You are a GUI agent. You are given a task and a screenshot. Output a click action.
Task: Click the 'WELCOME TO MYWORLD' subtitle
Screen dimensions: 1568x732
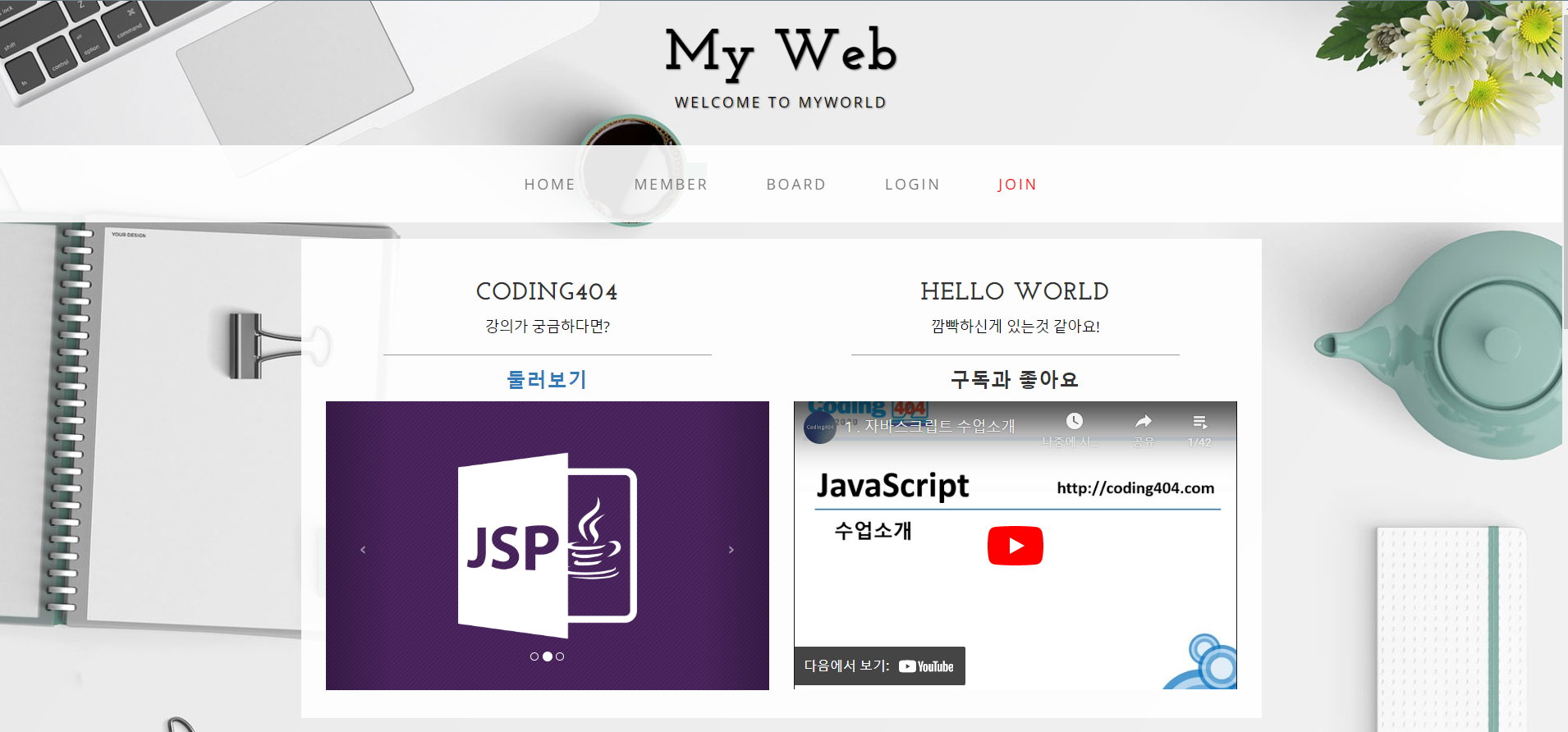point(781,103)
